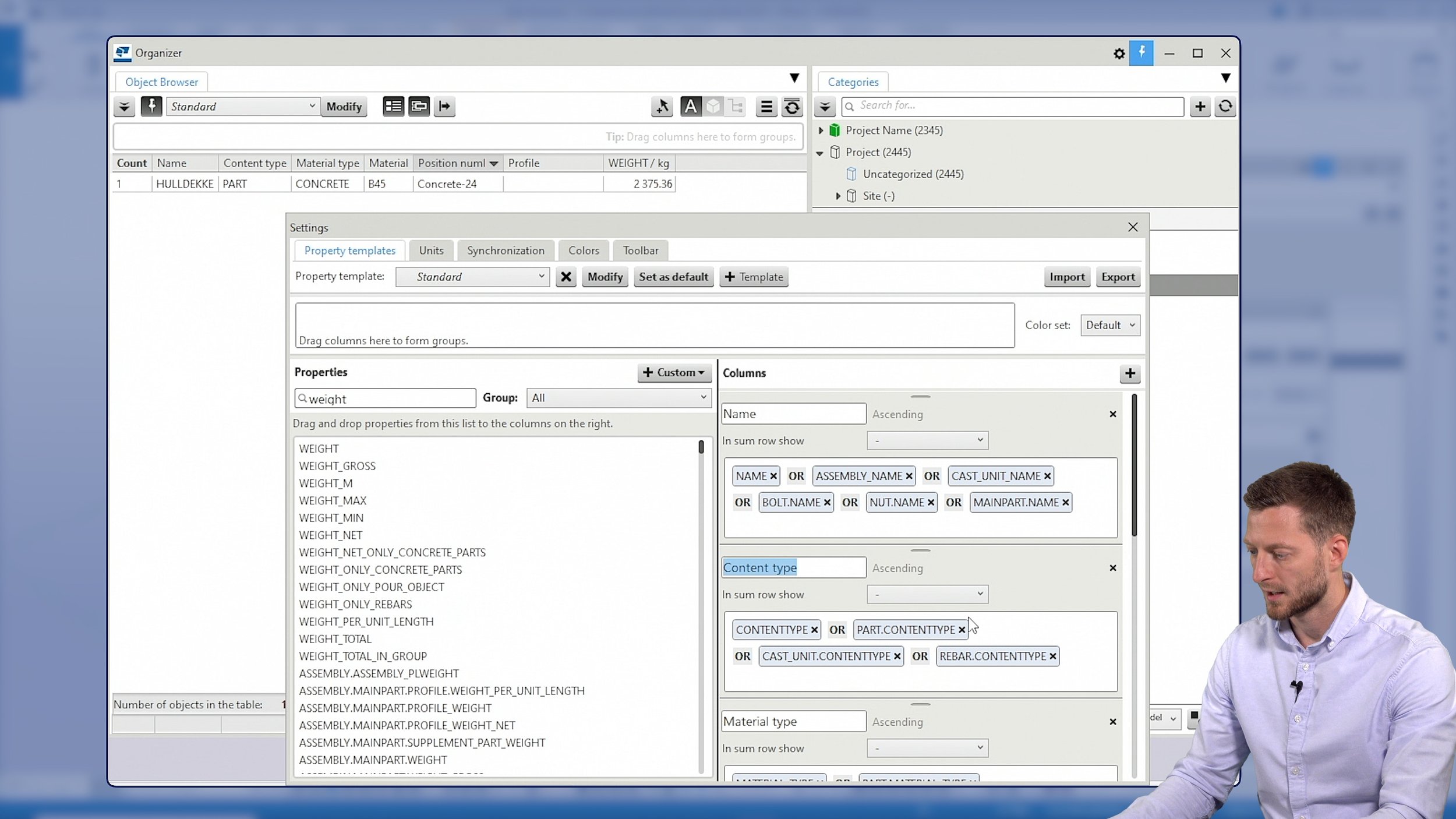
Task: Open the Group All dropdown
Action: pyautogui.click(x=619, y=398)
